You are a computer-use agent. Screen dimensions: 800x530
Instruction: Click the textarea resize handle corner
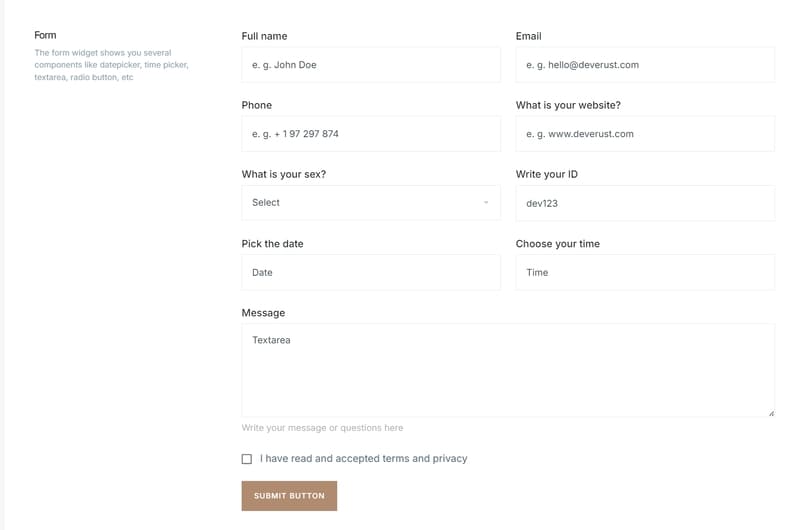click(771, 413)
